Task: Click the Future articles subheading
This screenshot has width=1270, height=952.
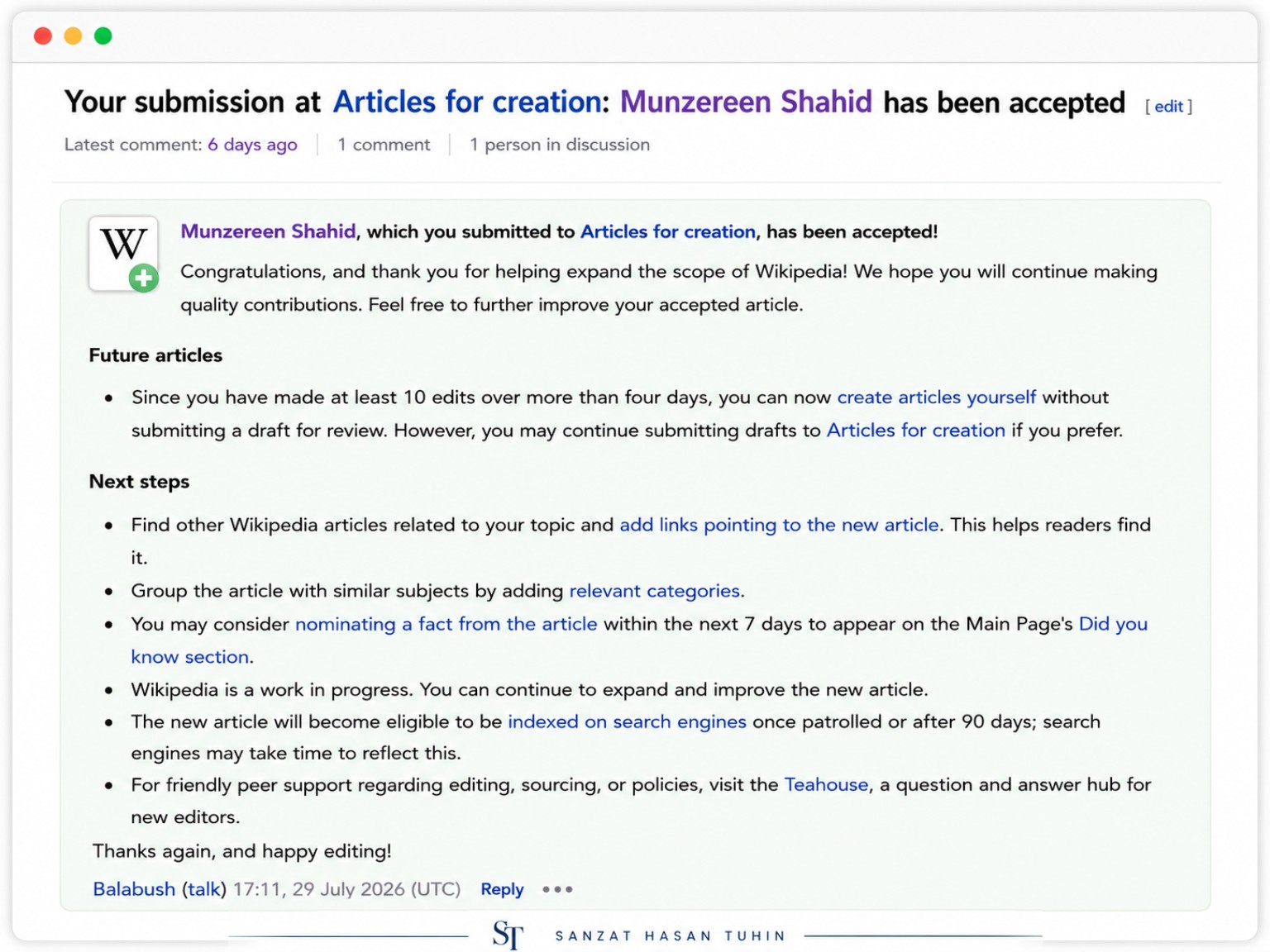Action: coord(155,355)
